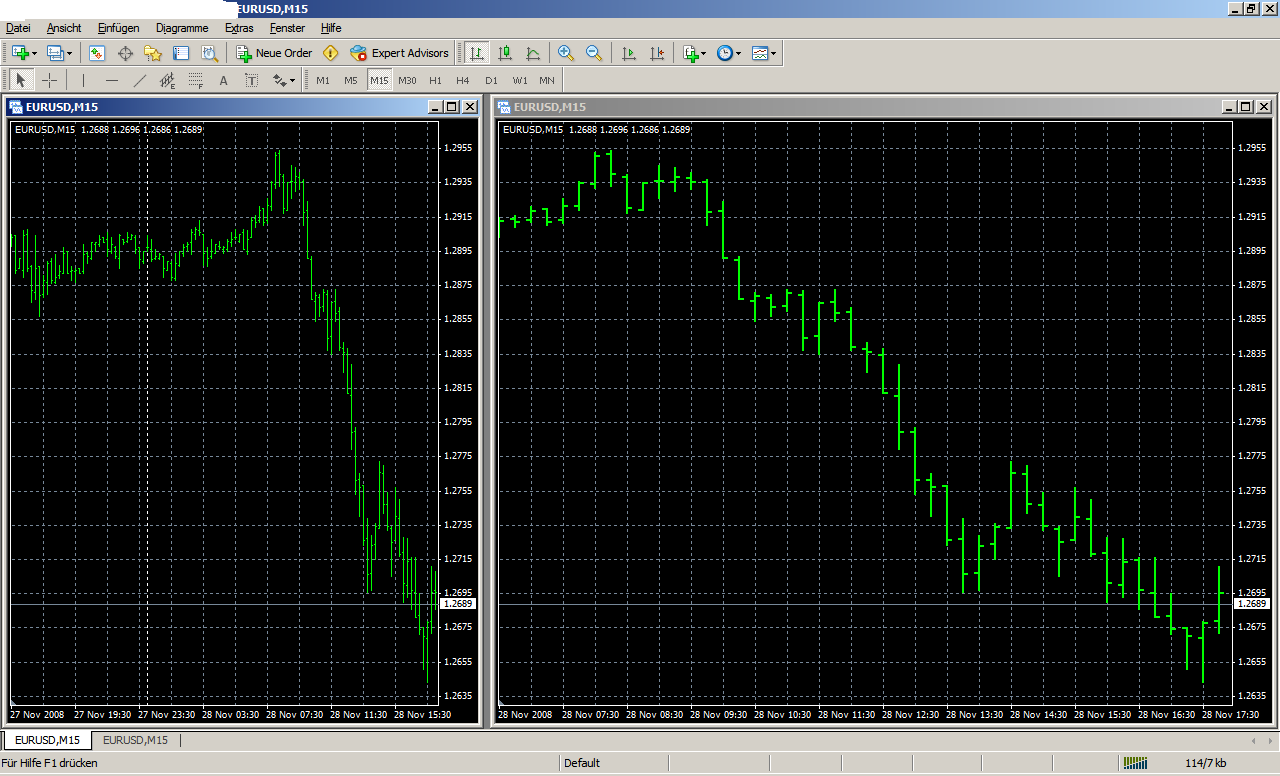Pick the Fibonacci retracement tool
The width and height of the screenshot is (1280, 776).
[195, 80]
